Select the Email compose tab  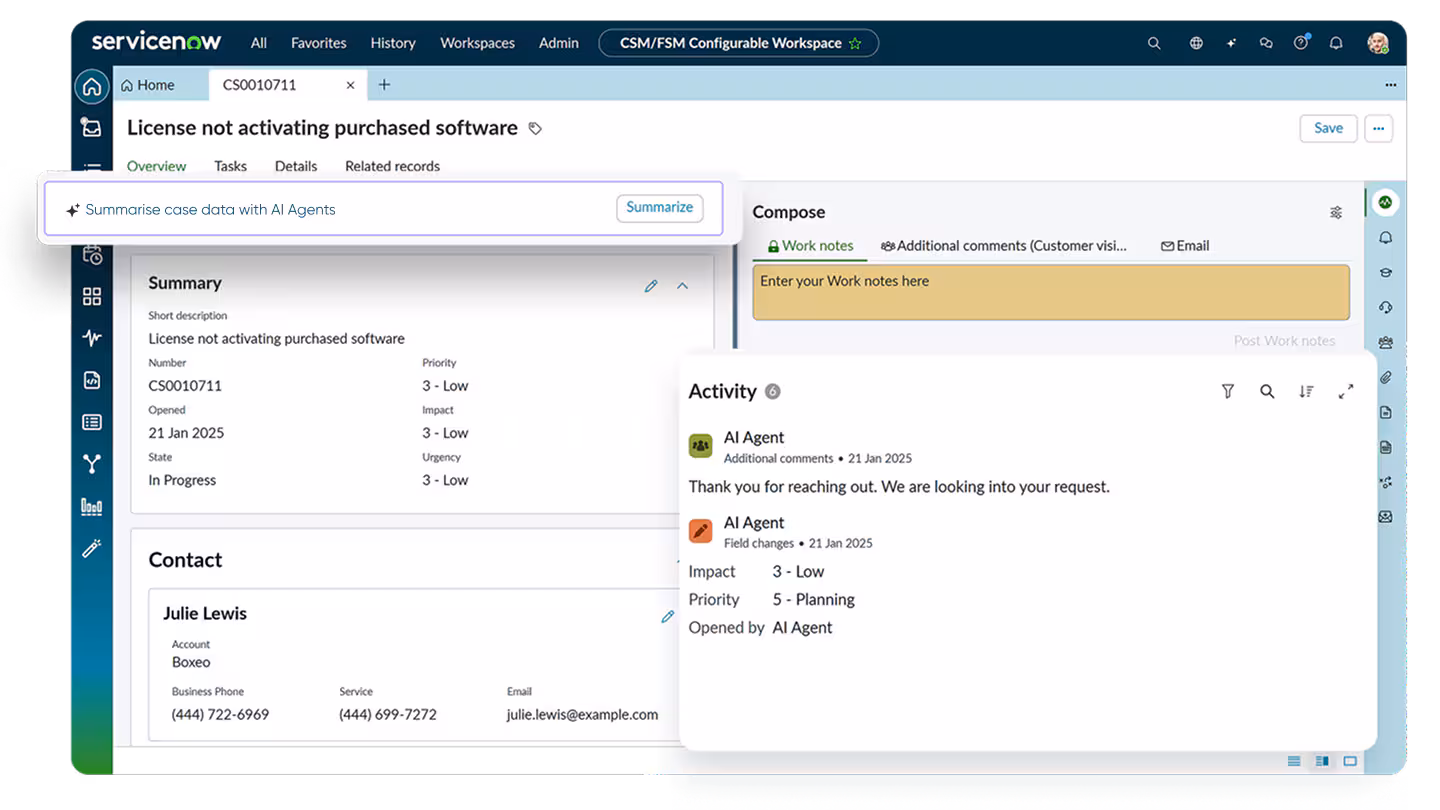(1185, 246)
